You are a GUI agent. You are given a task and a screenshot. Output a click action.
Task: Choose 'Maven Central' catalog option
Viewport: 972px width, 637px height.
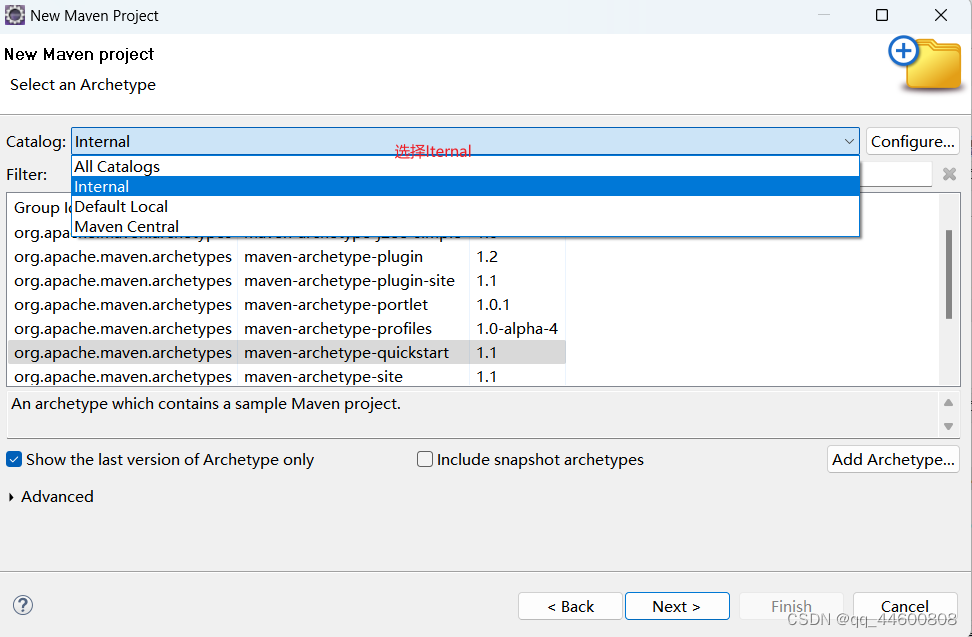tap(466, 226)
